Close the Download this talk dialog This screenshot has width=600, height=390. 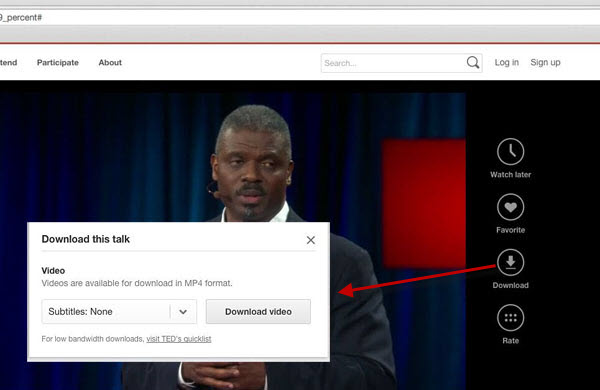coord(311,240)
